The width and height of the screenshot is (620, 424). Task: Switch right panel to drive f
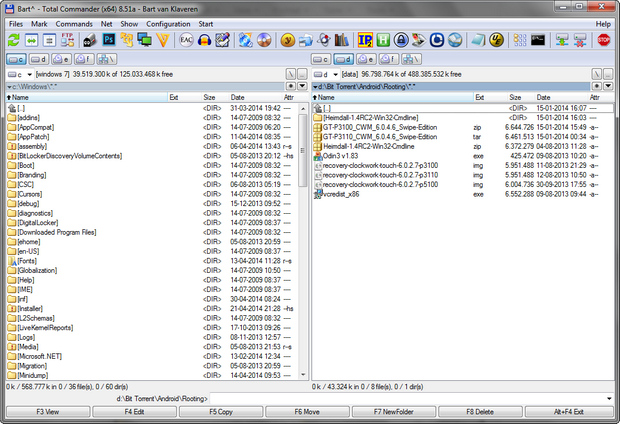coord(389,59)
